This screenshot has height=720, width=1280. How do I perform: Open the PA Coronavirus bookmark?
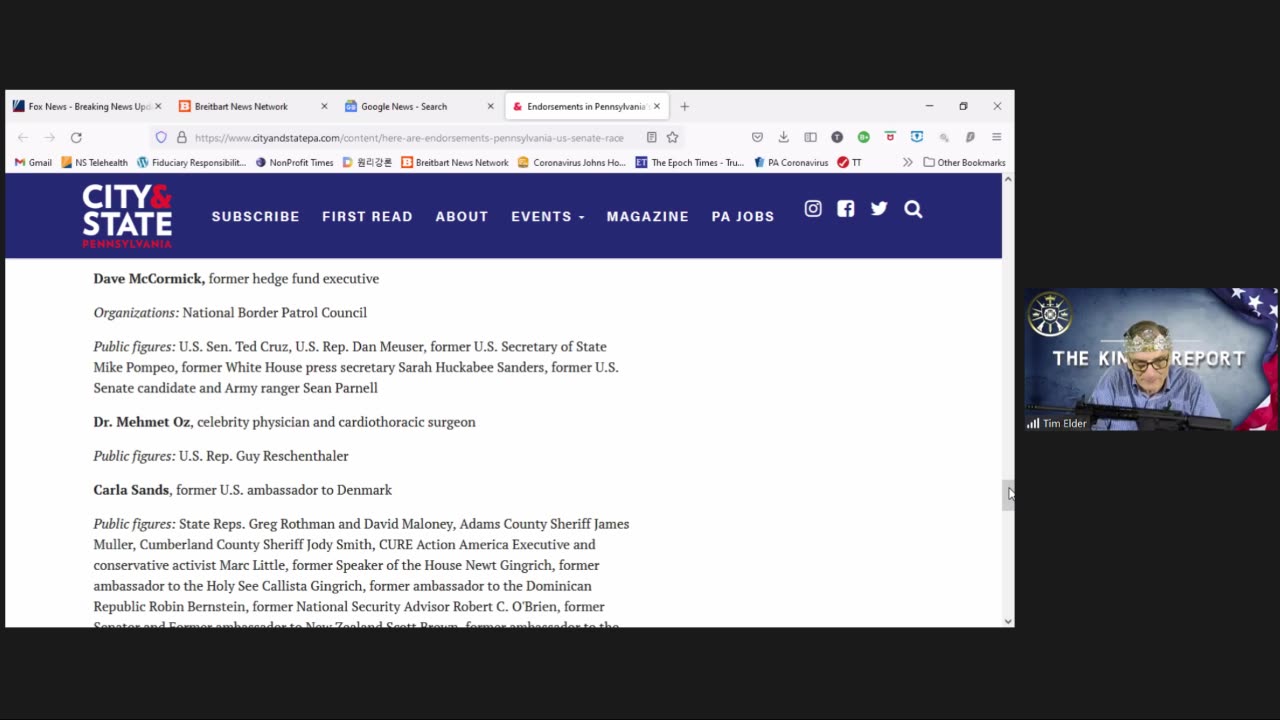(x=791, y=162)
